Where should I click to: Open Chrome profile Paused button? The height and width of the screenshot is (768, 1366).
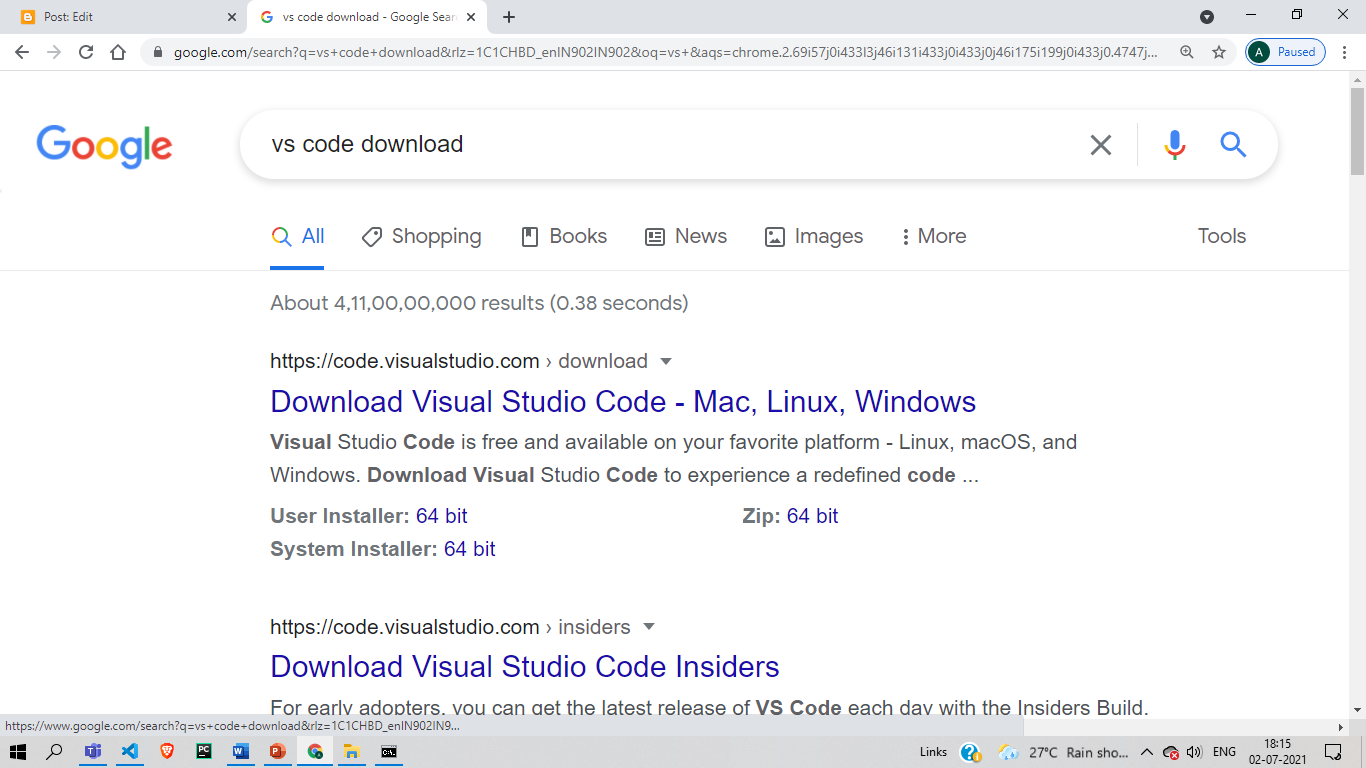tap(1285, 52)
